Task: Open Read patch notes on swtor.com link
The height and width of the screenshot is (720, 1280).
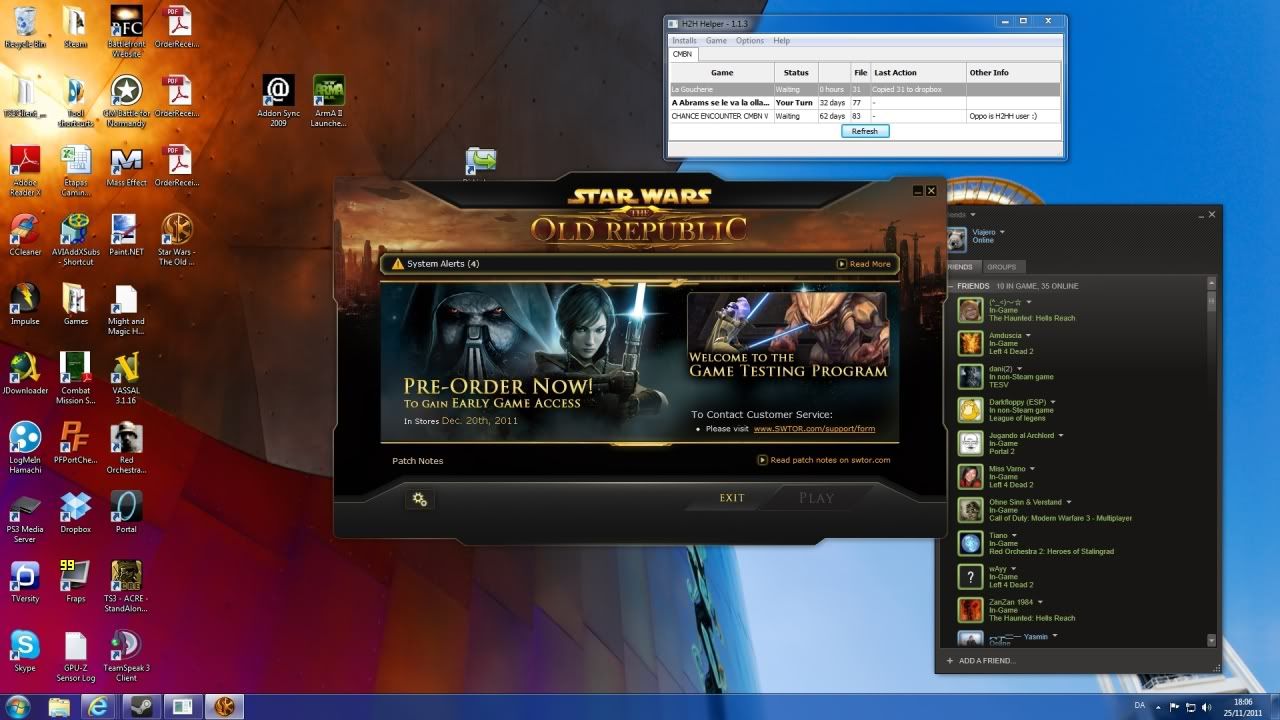Action: [823, 460]
